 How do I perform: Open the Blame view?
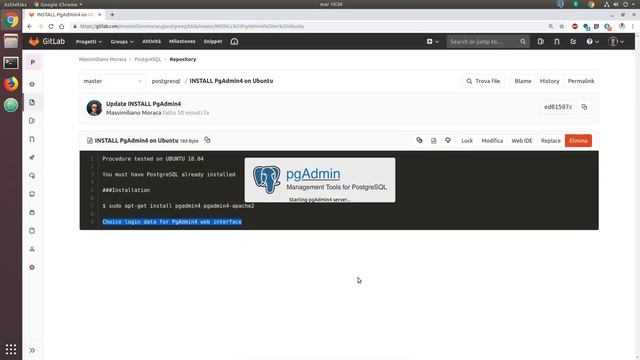(x=523, y=81)
